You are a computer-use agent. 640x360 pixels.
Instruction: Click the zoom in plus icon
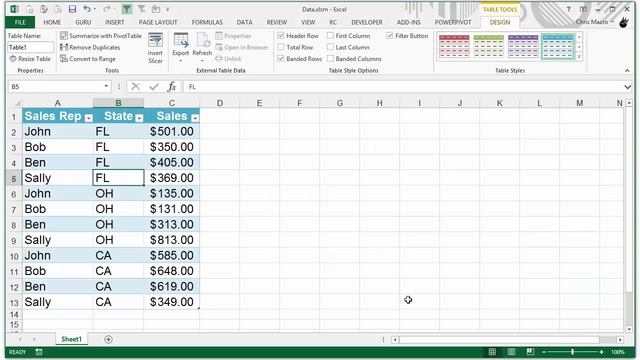point(601,352)
